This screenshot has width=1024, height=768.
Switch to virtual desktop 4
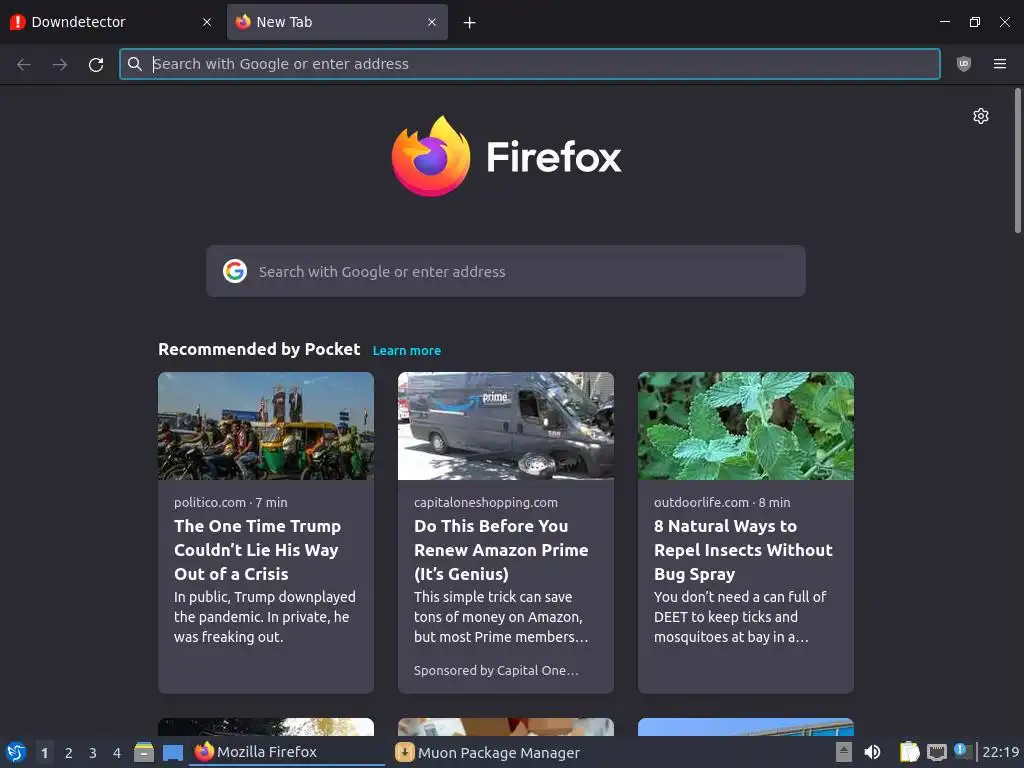click(117, 753)
